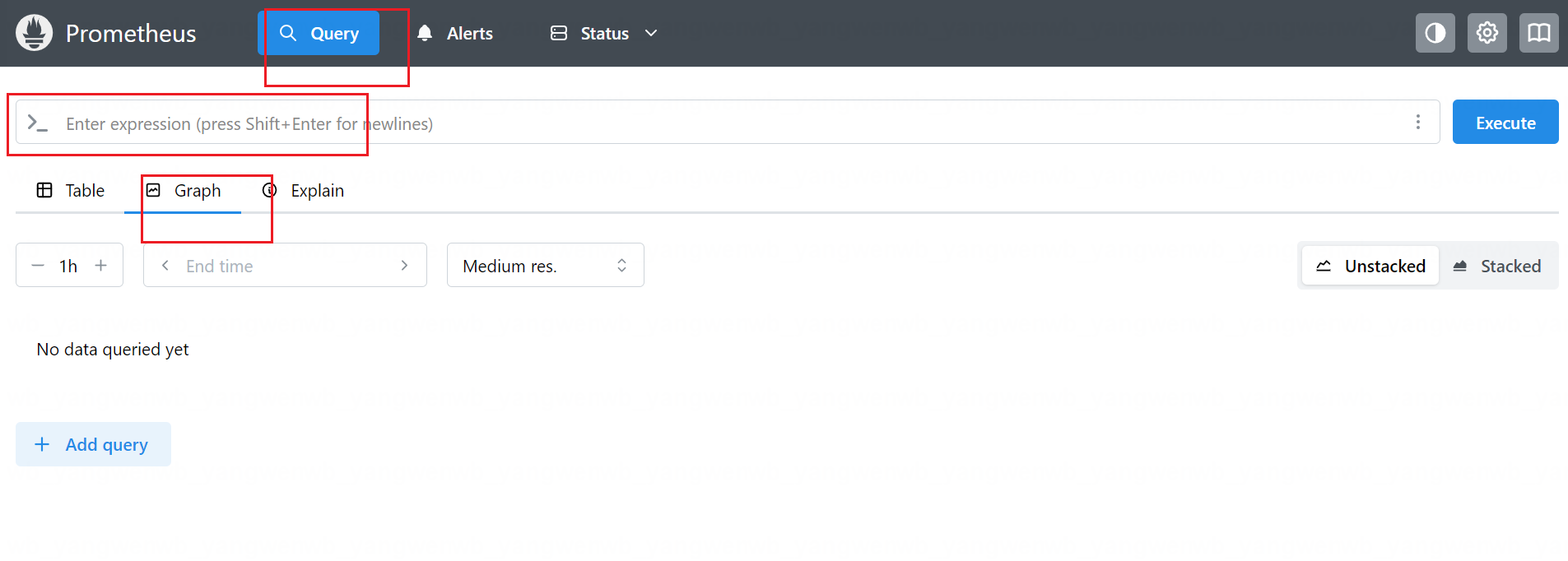Image resolution: width=1568 pixels, height=561 pixels.
Task: Switch graph to Unstacked mode
Action: coord(1370,266)
